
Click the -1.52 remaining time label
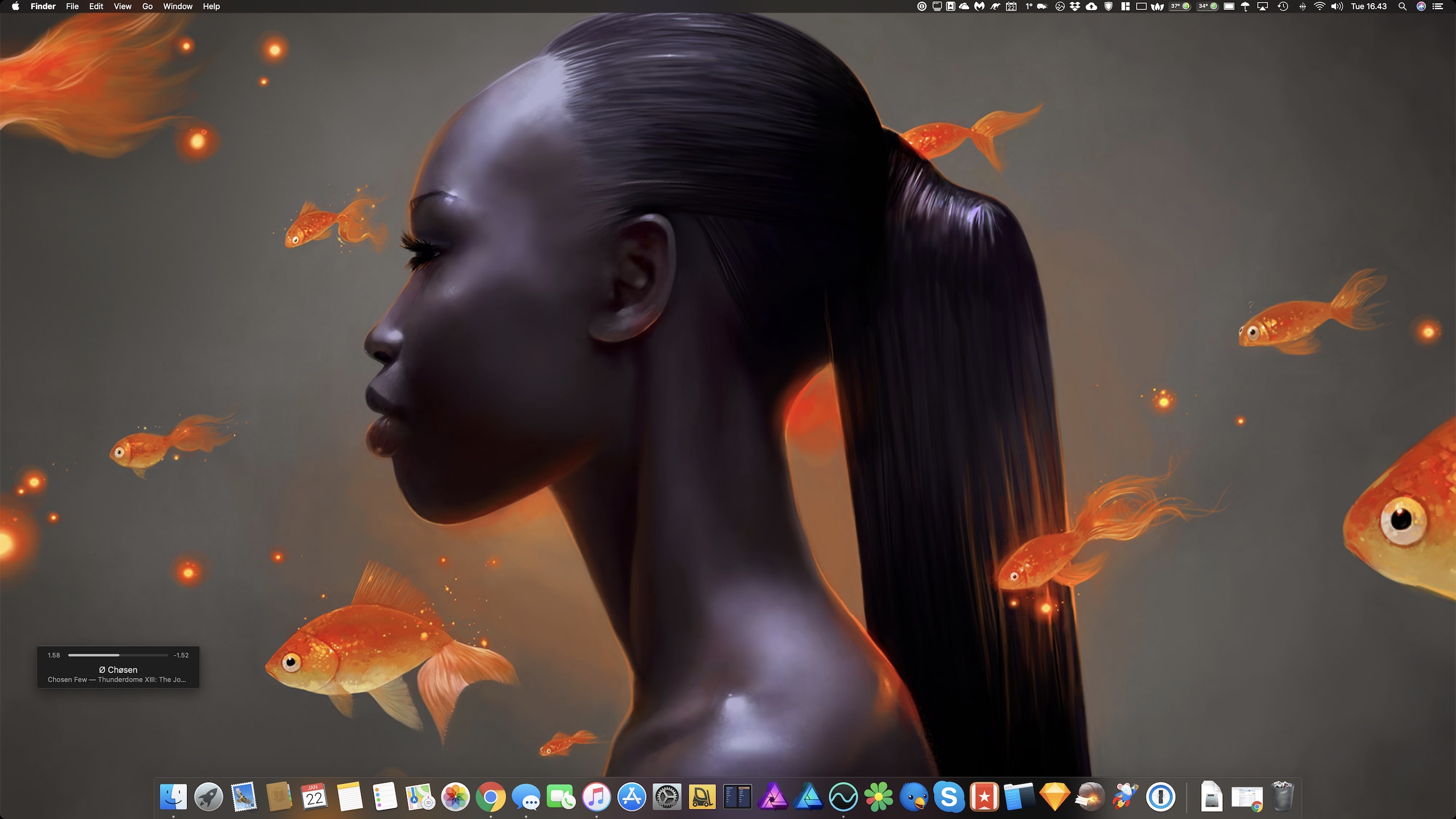pos(181,655)
